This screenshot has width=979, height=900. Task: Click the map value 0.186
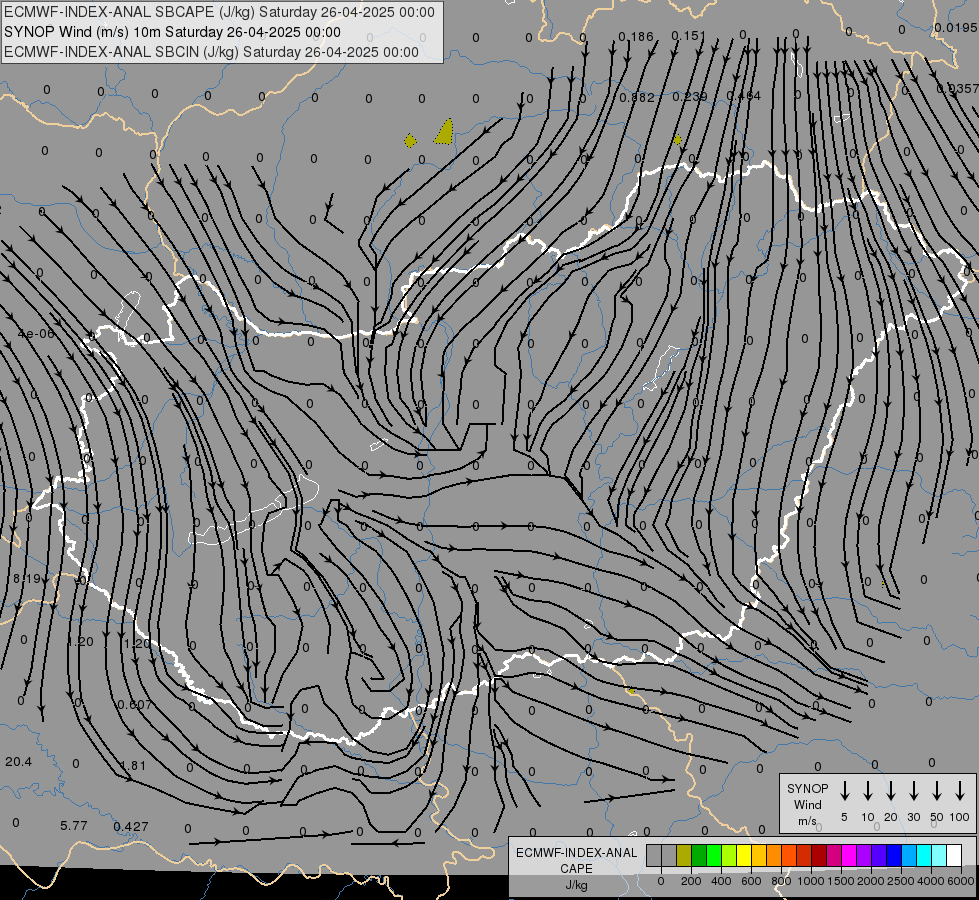tap(636, 37)
